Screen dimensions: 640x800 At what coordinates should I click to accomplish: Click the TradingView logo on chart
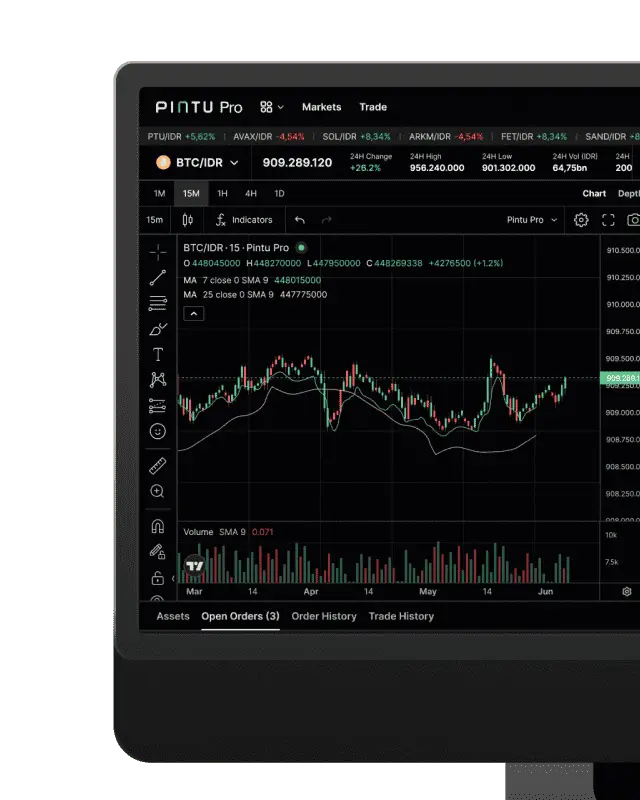click(194, 566)
